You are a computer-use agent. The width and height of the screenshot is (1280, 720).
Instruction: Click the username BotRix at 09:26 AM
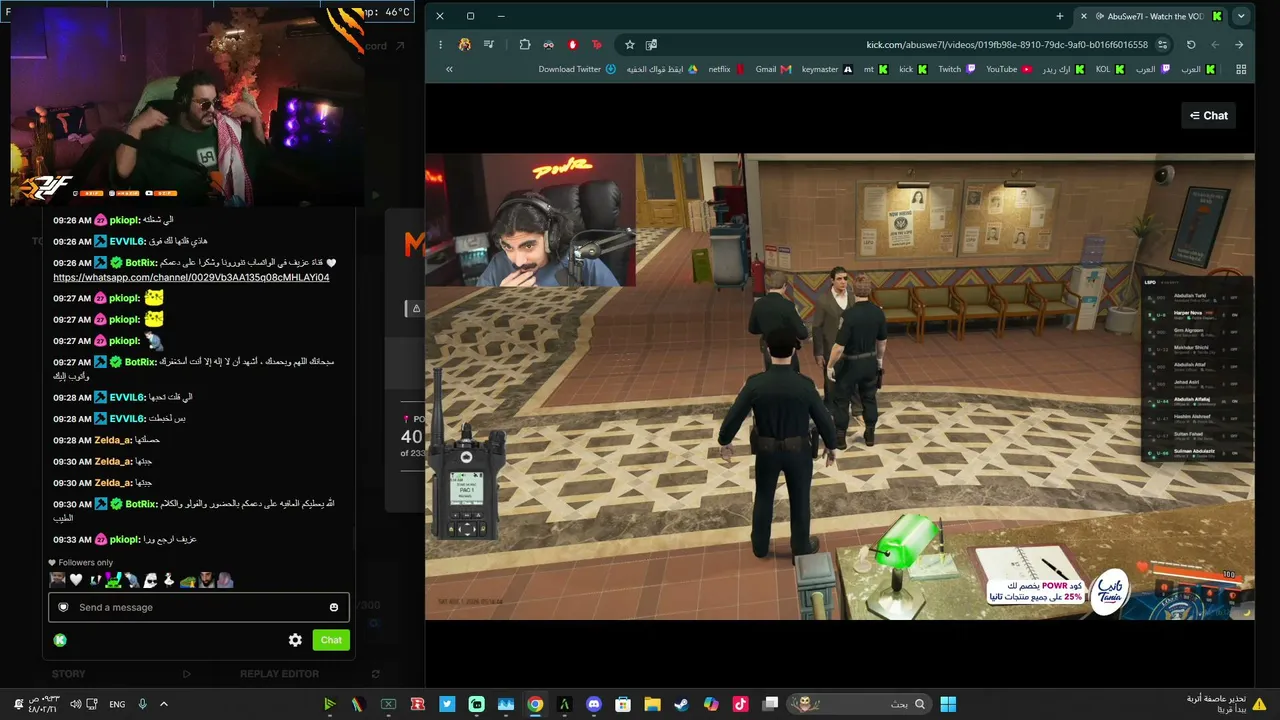(x=141, y=263)
